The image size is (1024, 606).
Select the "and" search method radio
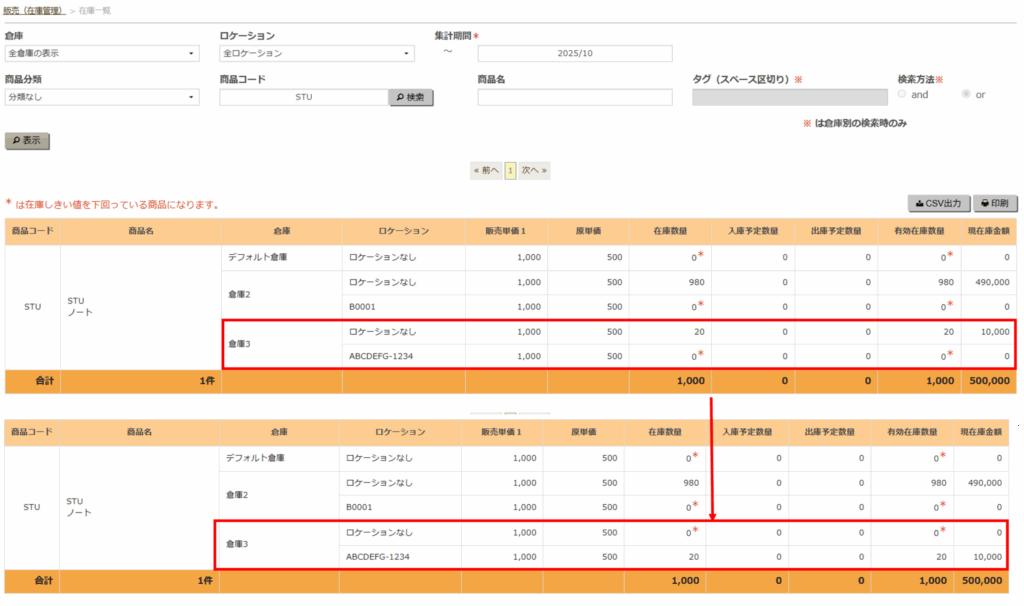pyautogui.click(x=902, y=94)
